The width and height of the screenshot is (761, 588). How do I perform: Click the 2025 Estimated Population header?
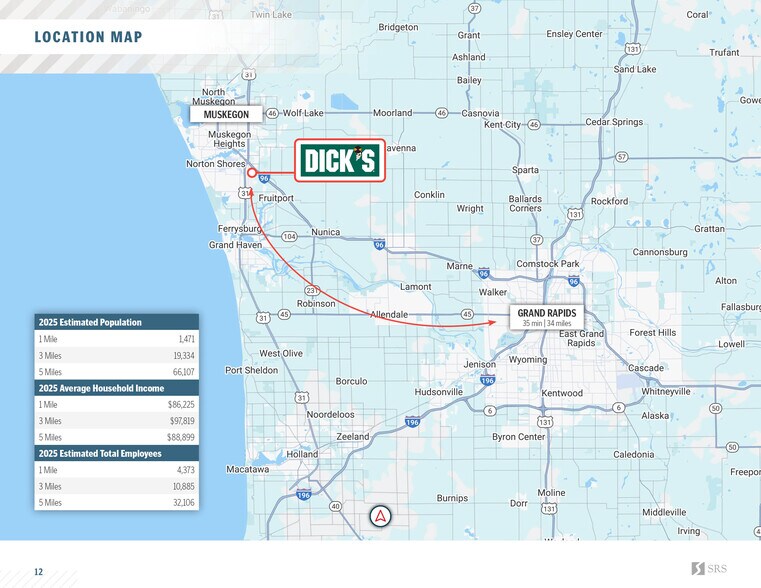[x=116, y=322]
